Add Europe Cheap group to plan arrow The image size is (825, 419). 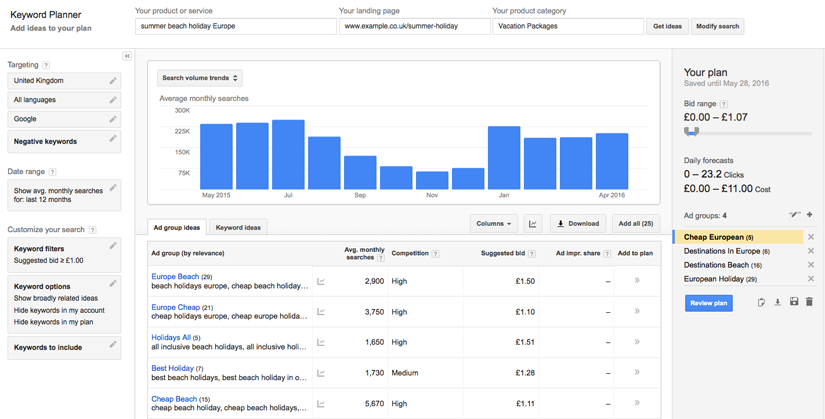point(637,311)
